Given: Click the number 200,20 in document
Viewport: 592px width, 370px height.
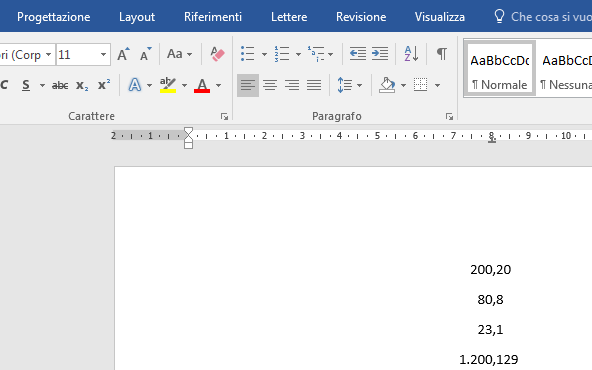Looking at the screenshot, I should (x=490, y=270).
